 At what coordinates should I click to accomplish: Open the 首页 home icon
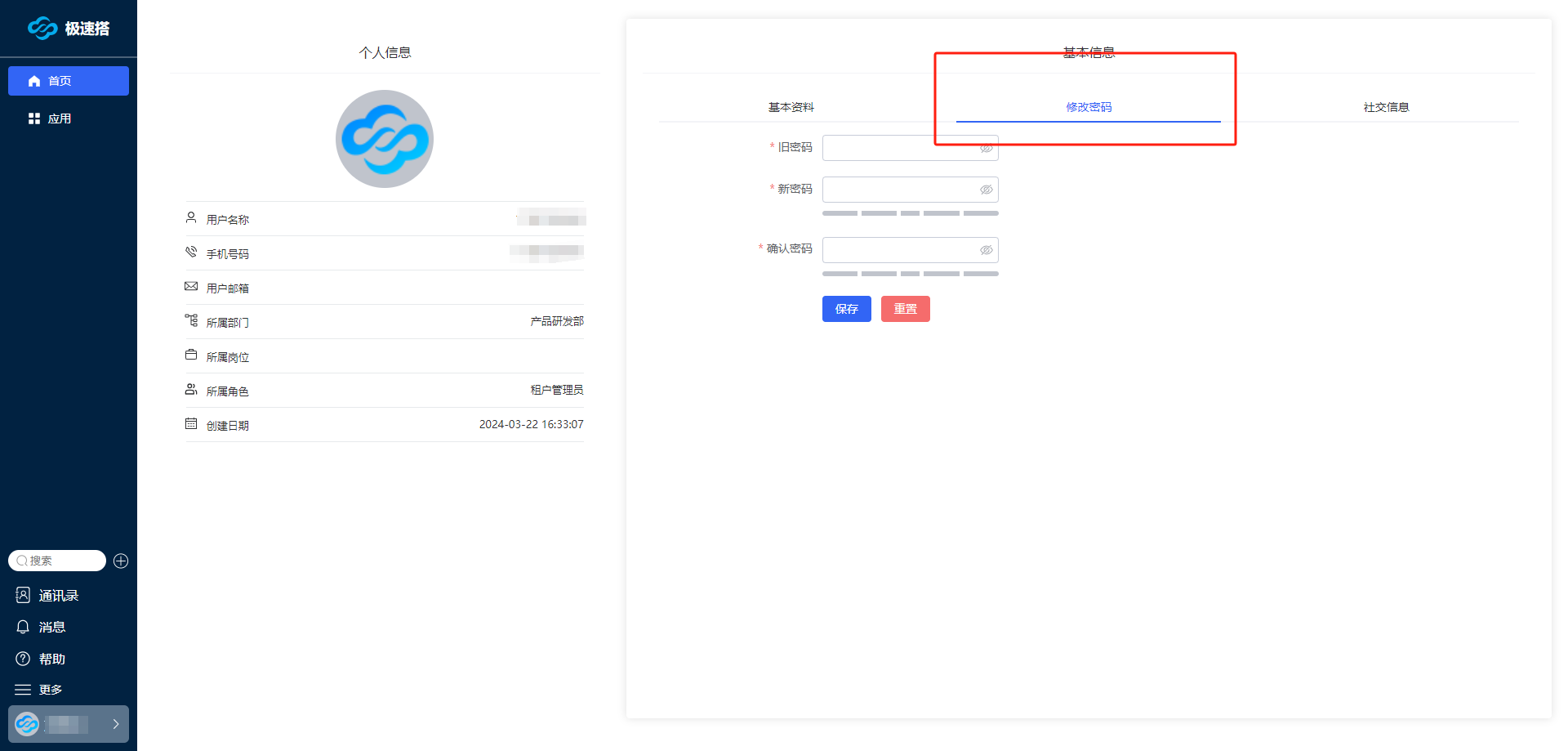[34, 81]
